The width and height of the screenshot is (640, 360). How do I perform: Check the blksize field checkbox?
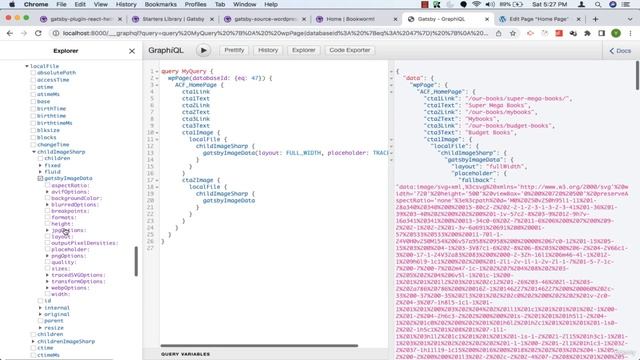pyautogui.click(x=33, y=130)
